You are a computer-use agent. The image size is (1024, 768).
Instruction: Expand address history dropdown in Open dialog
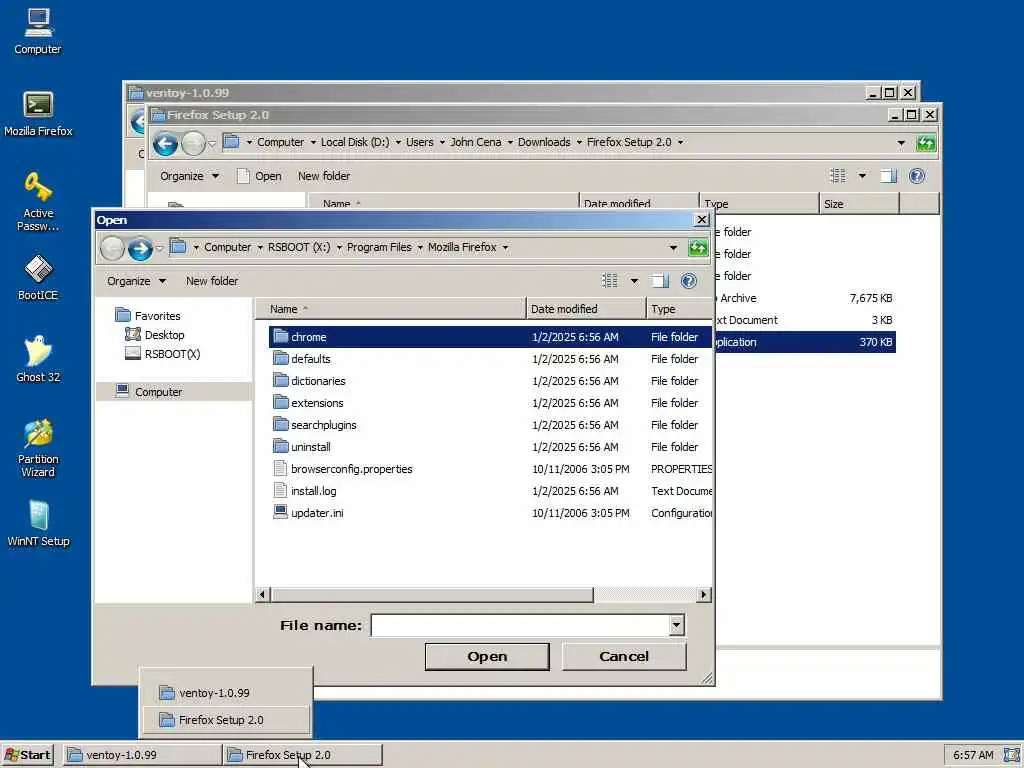coord(673,248)
